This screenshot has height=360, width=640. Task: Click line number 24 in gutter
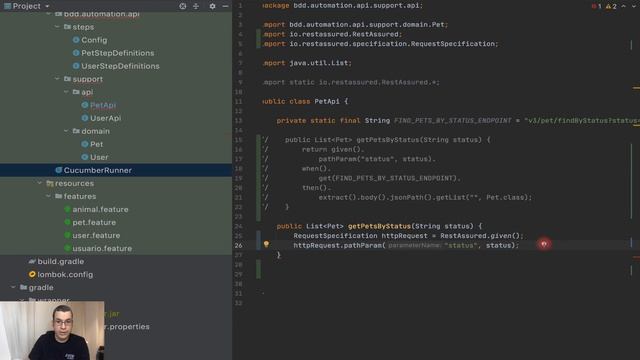coord(238,226)
